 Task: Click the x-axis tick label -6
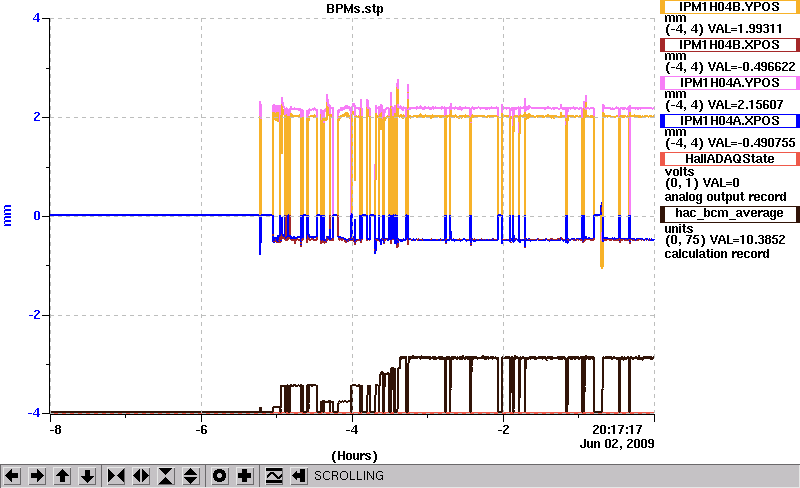[201, 430]
